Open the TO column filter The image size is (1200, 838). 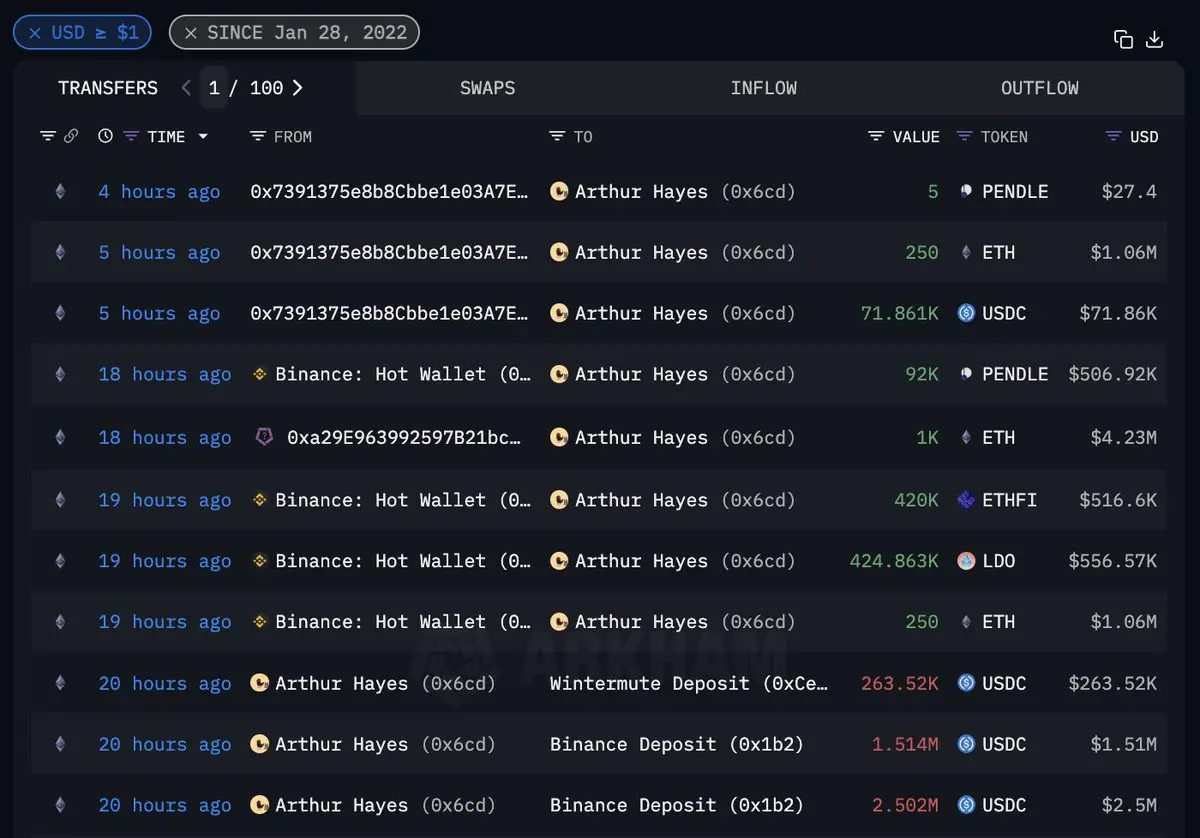[x=558, y=136]
